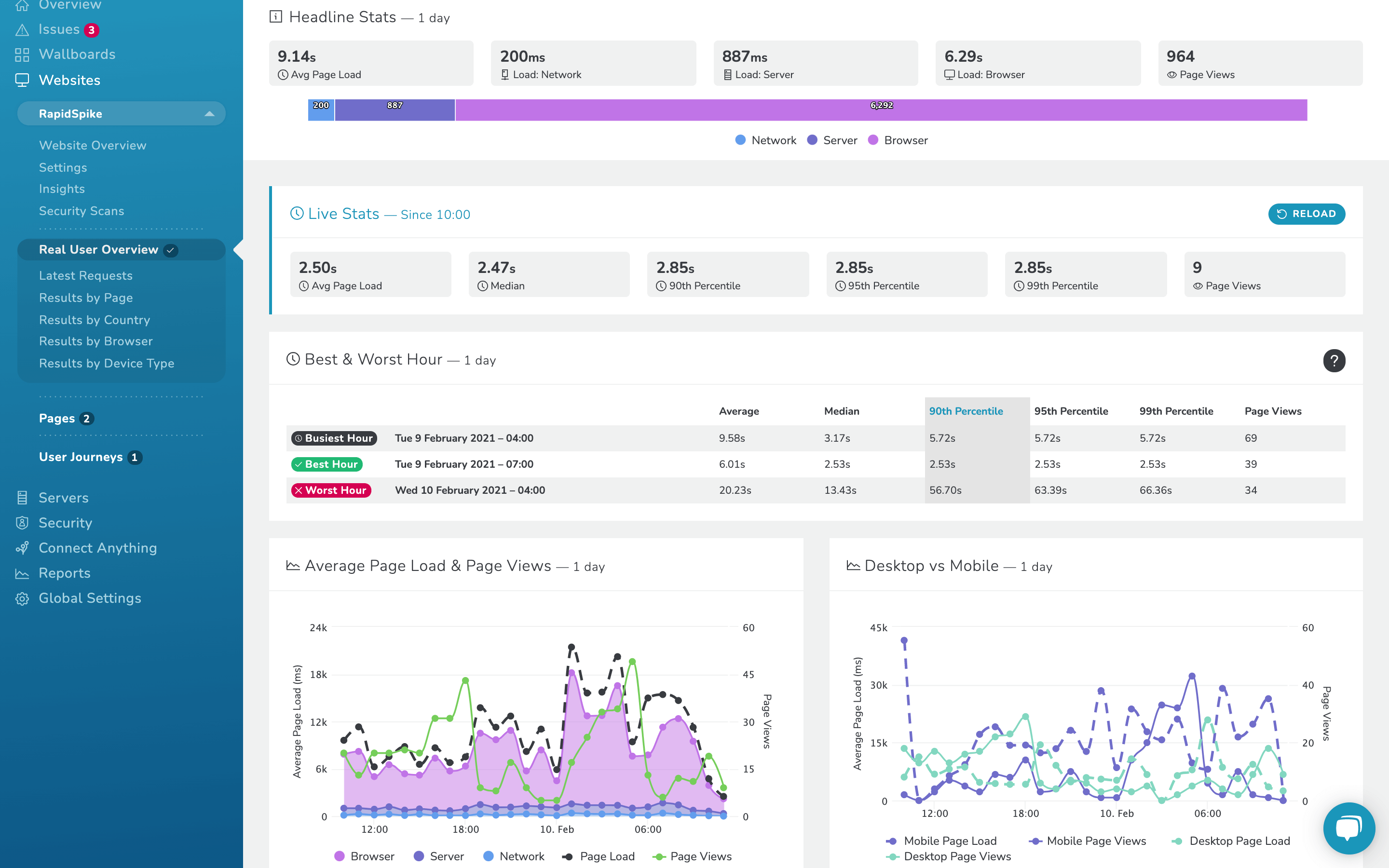Toggle the RapidSpike website panel collapse arrow
Image resolution: width=1389 pixels, height=868 pixels.
pyautogui.click(x=209, y=113)
